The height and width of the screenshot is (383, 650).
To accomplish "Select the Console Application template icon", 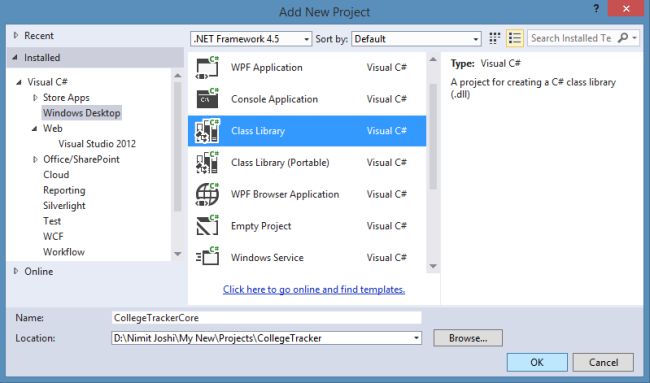I will (x=207, y=99).
